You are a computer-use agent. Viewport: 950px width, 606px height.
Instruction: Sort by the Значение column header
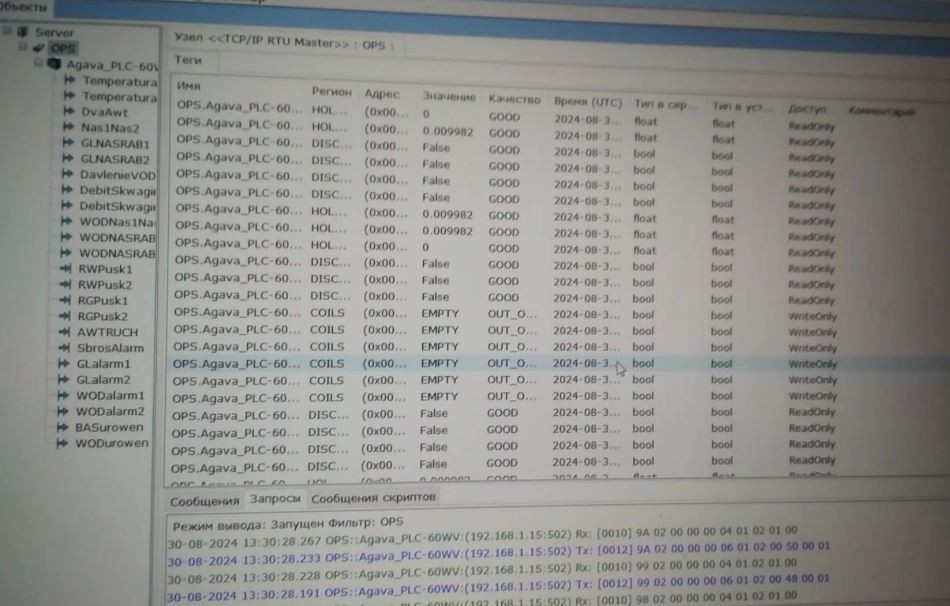pyautogui.click(x=448, y=97)
